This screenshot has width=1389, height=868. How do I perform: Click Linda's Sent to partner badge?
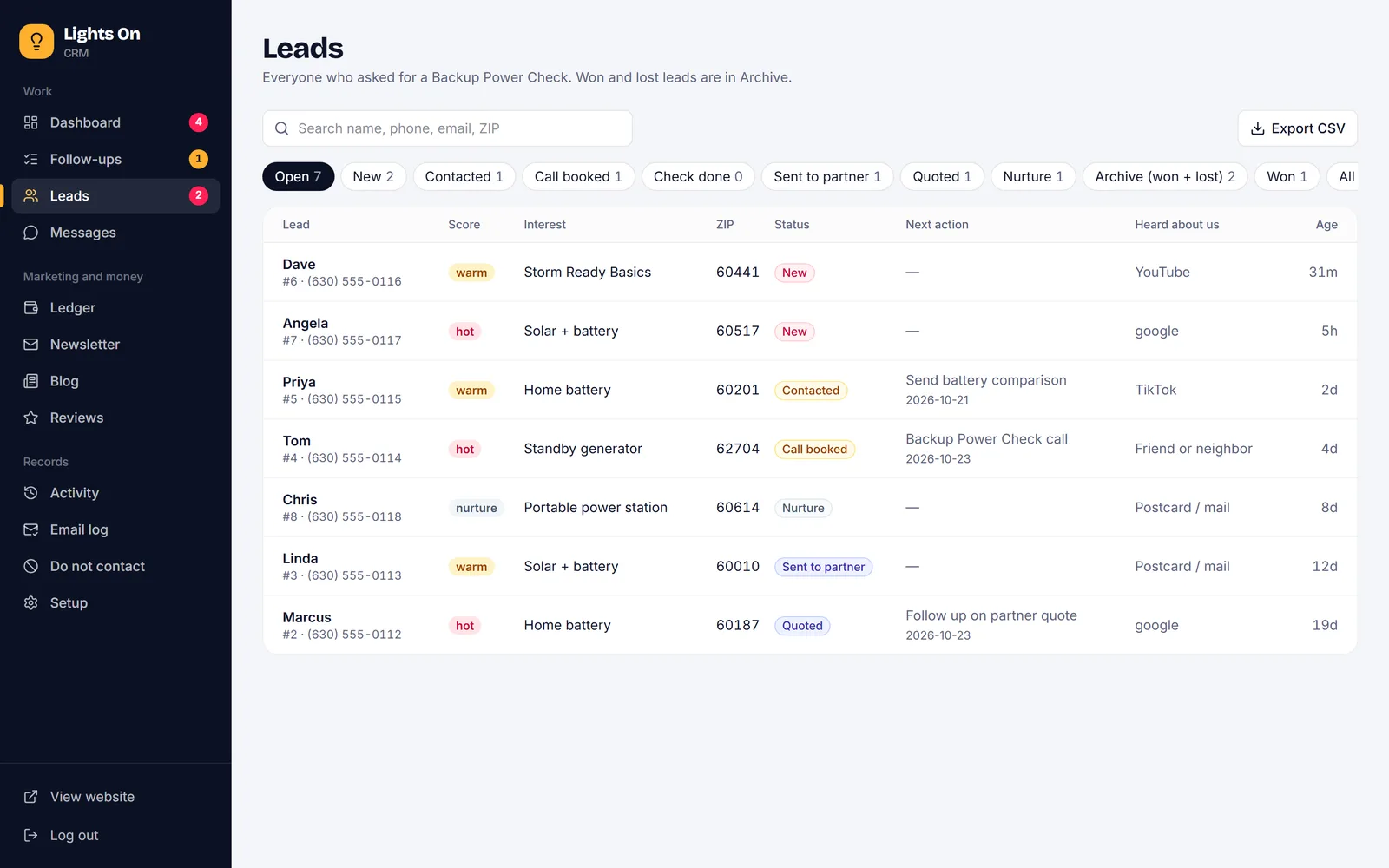[823, 567]
